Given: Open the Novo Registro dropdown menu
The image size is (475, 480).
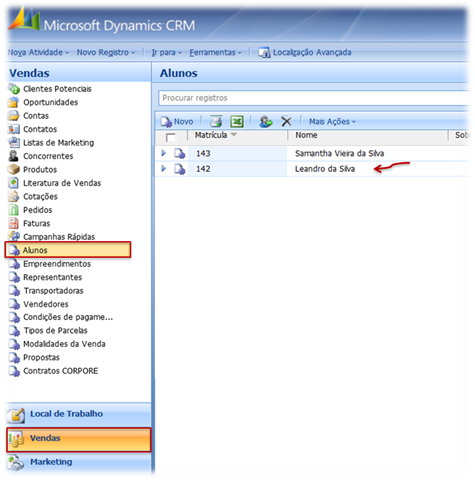Looking at the screenshot, I should 106,52.
